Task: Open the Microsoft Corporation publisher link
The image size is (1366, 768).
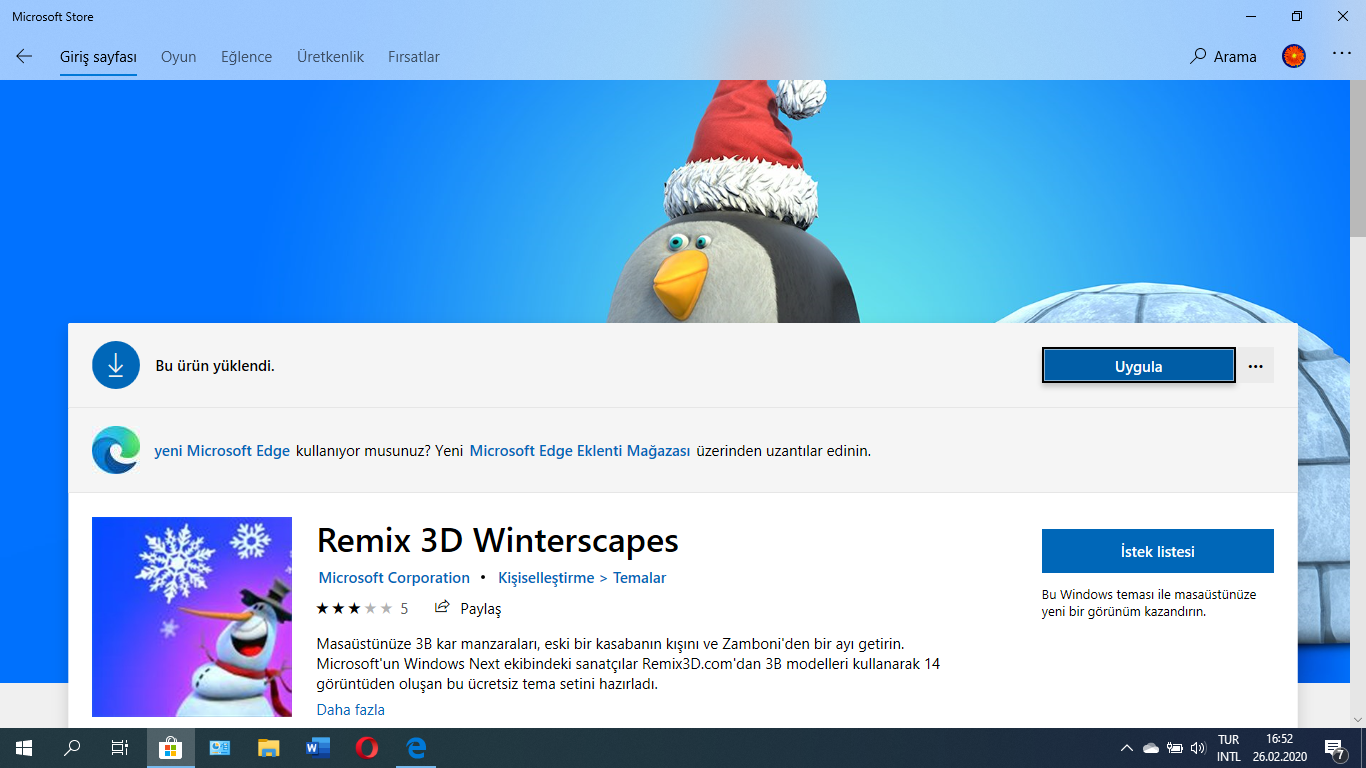Action: pos(394,578)
